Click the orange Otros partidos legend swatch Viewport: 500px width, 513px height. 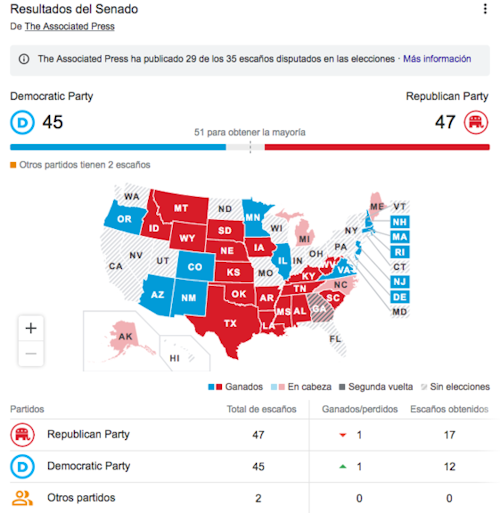click(13, 165)
